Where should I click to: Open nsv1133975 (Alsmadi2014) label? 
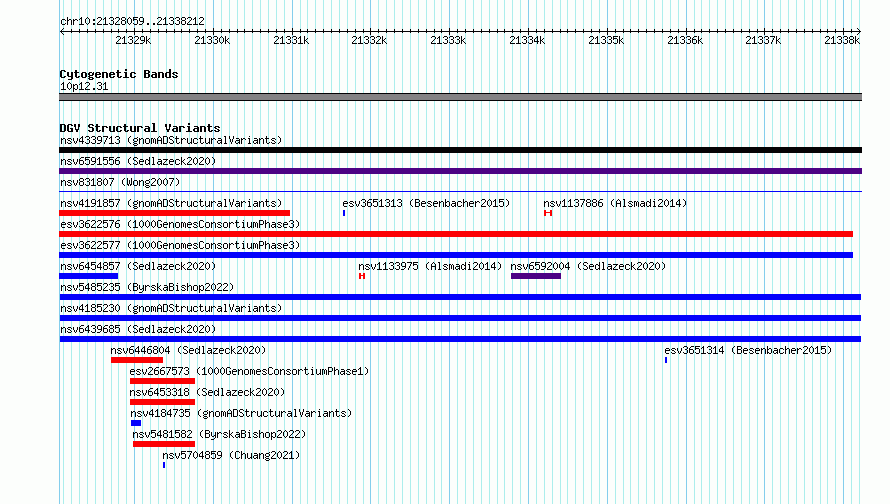(x=430, y=266)
